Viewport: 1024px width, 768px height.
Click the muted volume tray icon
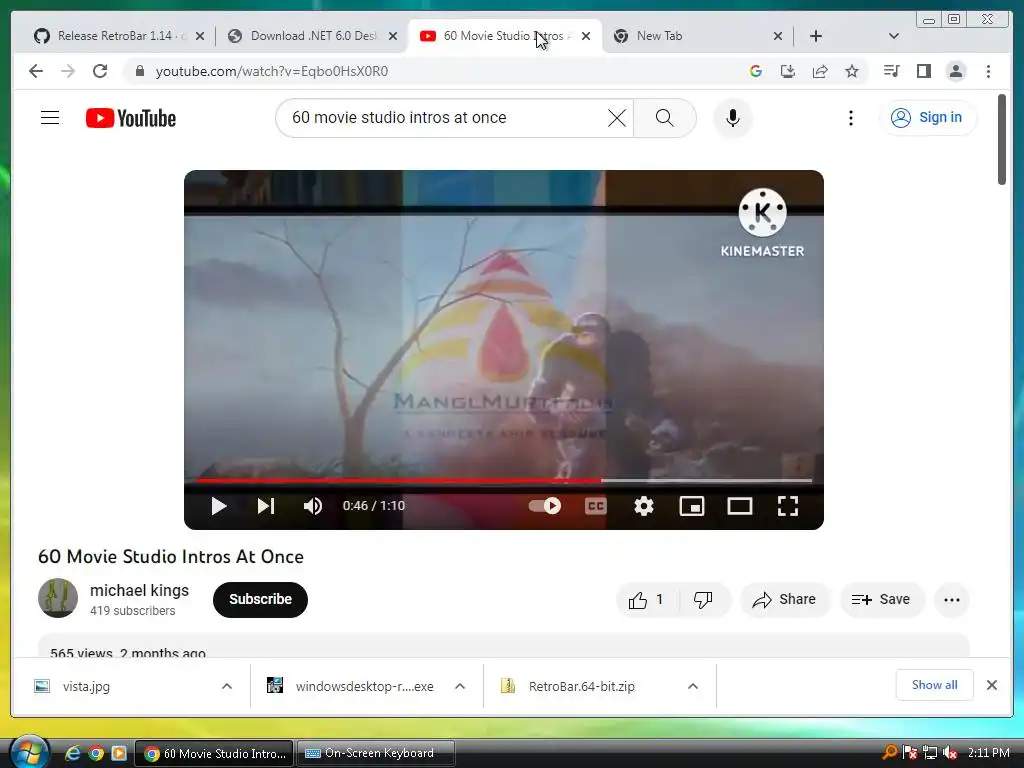950,753
